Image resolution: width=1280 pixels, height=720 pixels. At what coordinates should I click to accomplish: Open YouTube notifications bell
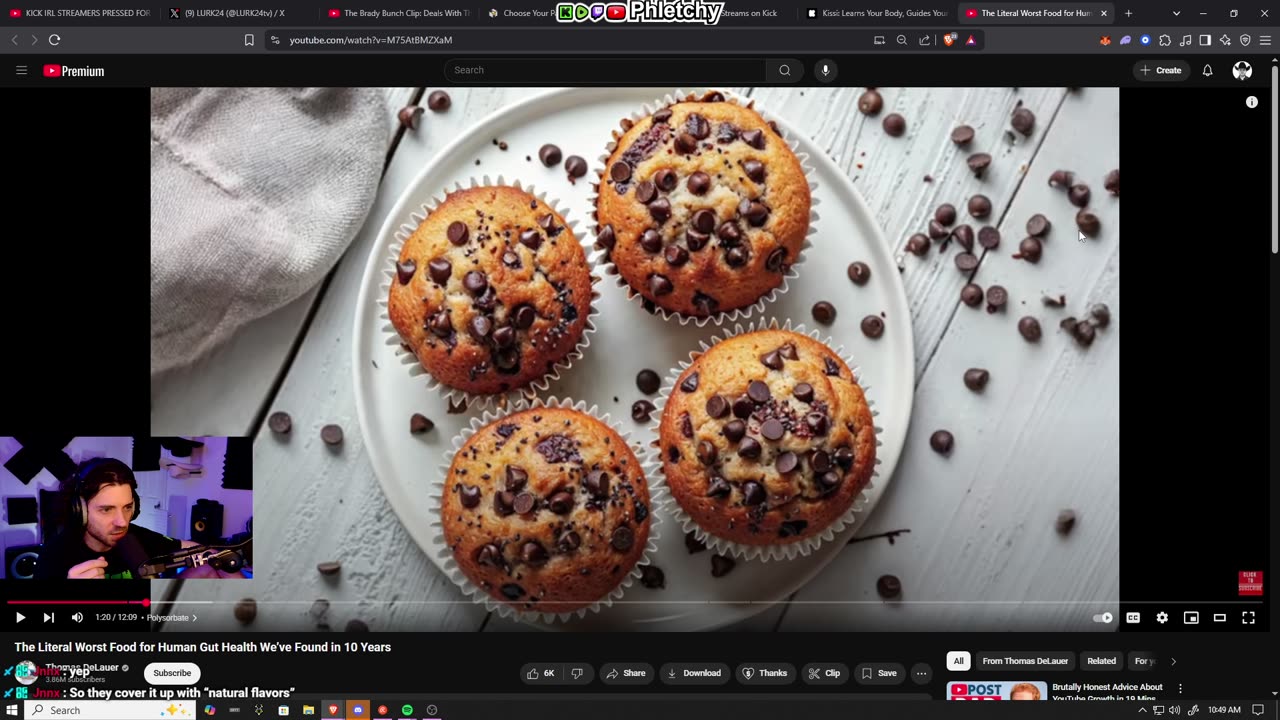click(x=1207, y=70)
